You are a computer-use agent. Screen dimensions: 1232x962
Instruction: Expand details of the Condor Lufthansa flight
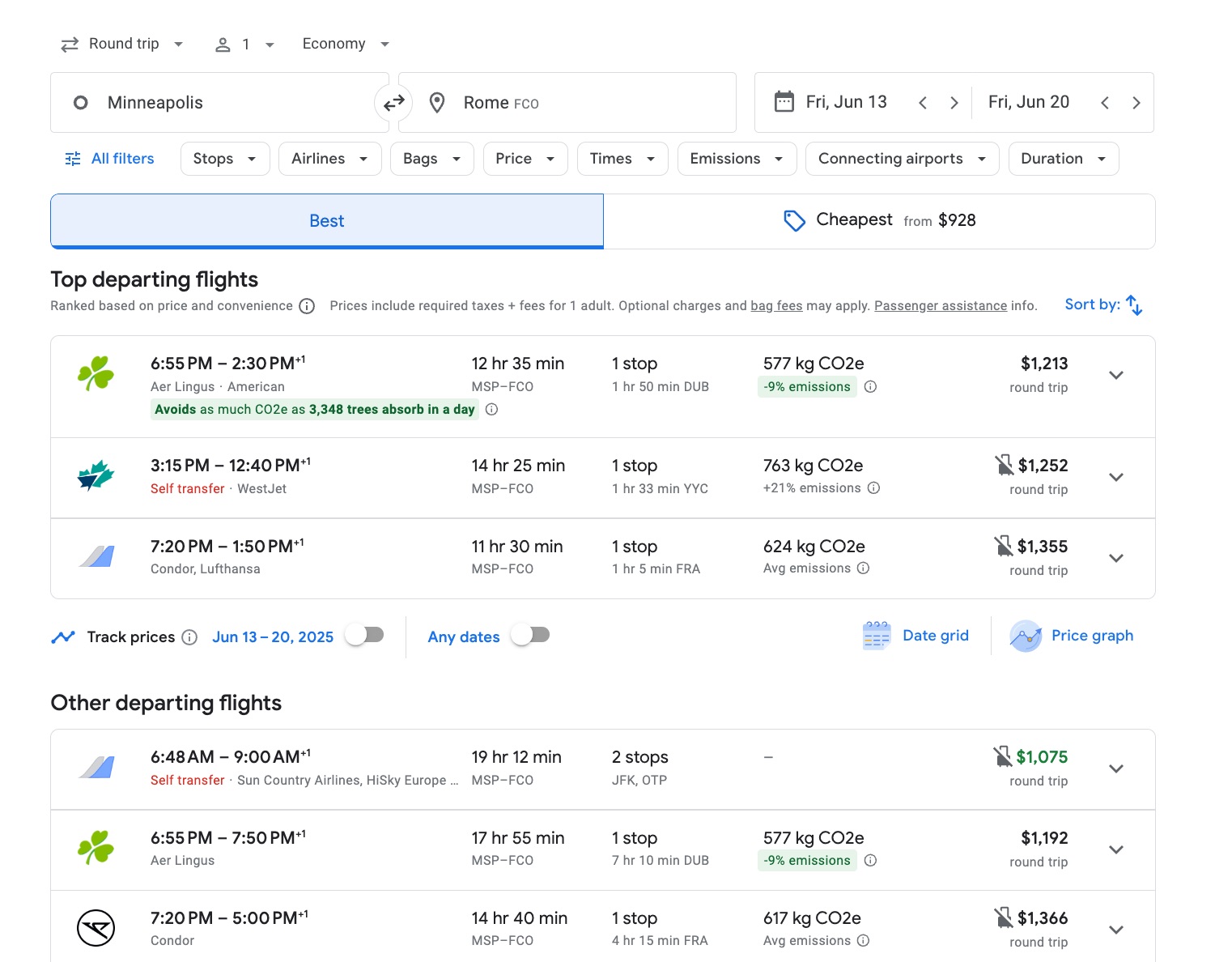point(1115,558)
